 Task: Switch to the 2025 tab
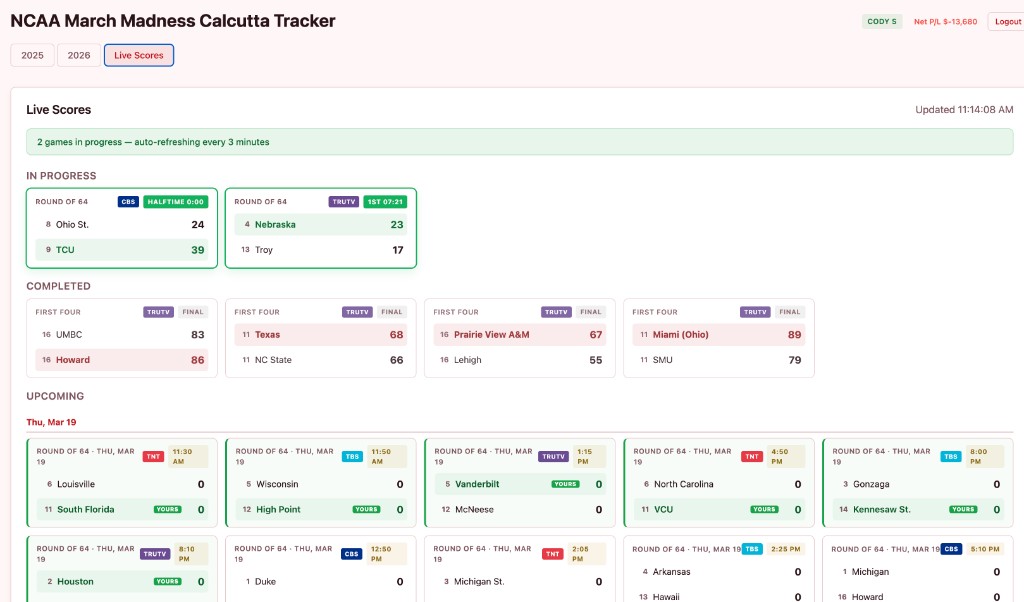click(32, 55)
